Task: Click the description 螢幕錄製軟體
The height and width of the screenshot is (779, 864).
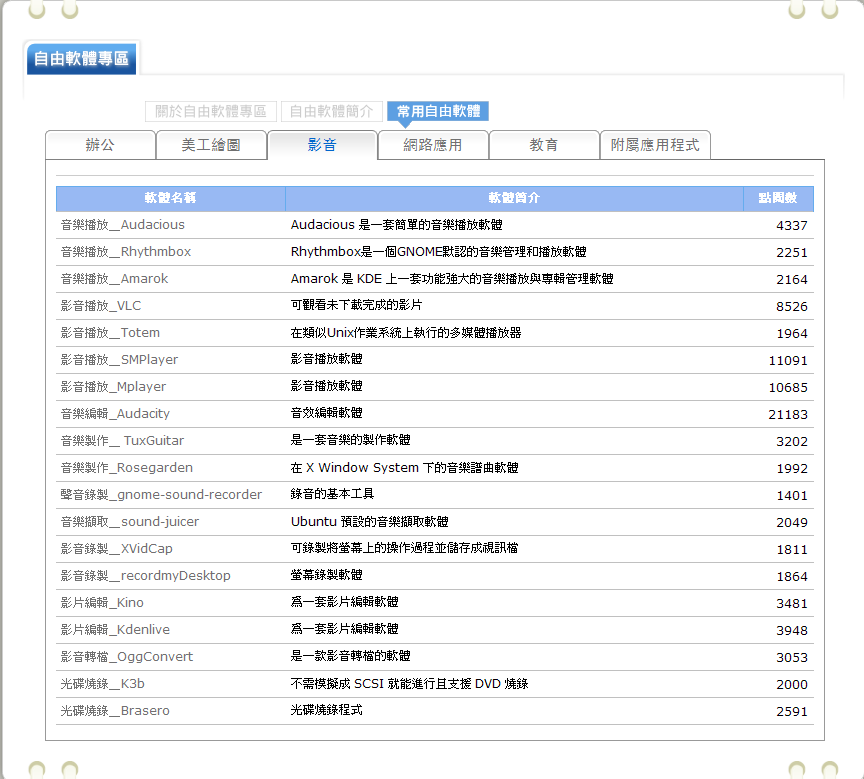Action: [327, 575]
